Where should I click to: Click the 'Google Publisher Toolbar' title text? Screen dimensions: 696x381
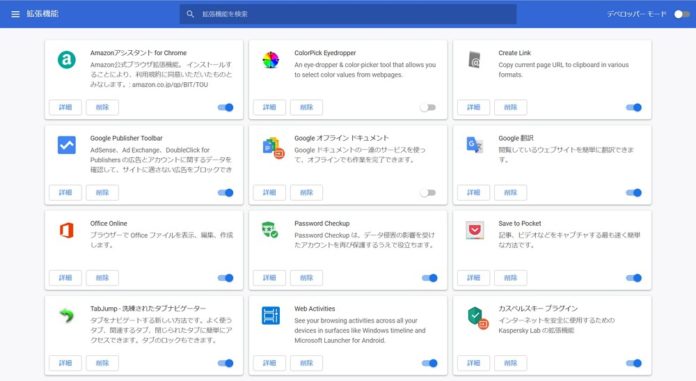tap(127, 138)
